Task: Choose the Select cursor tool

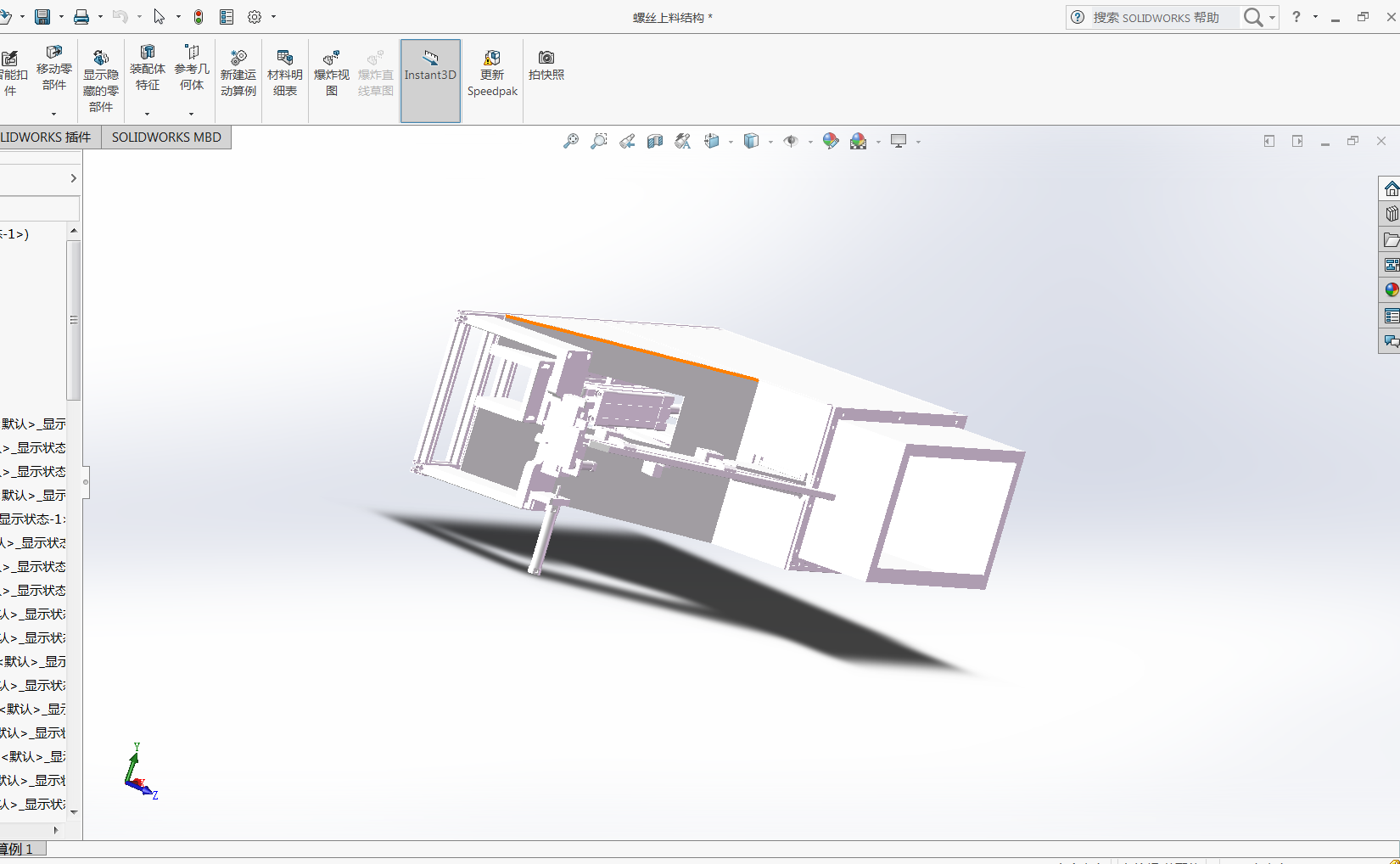Action: tap(160, 17)
